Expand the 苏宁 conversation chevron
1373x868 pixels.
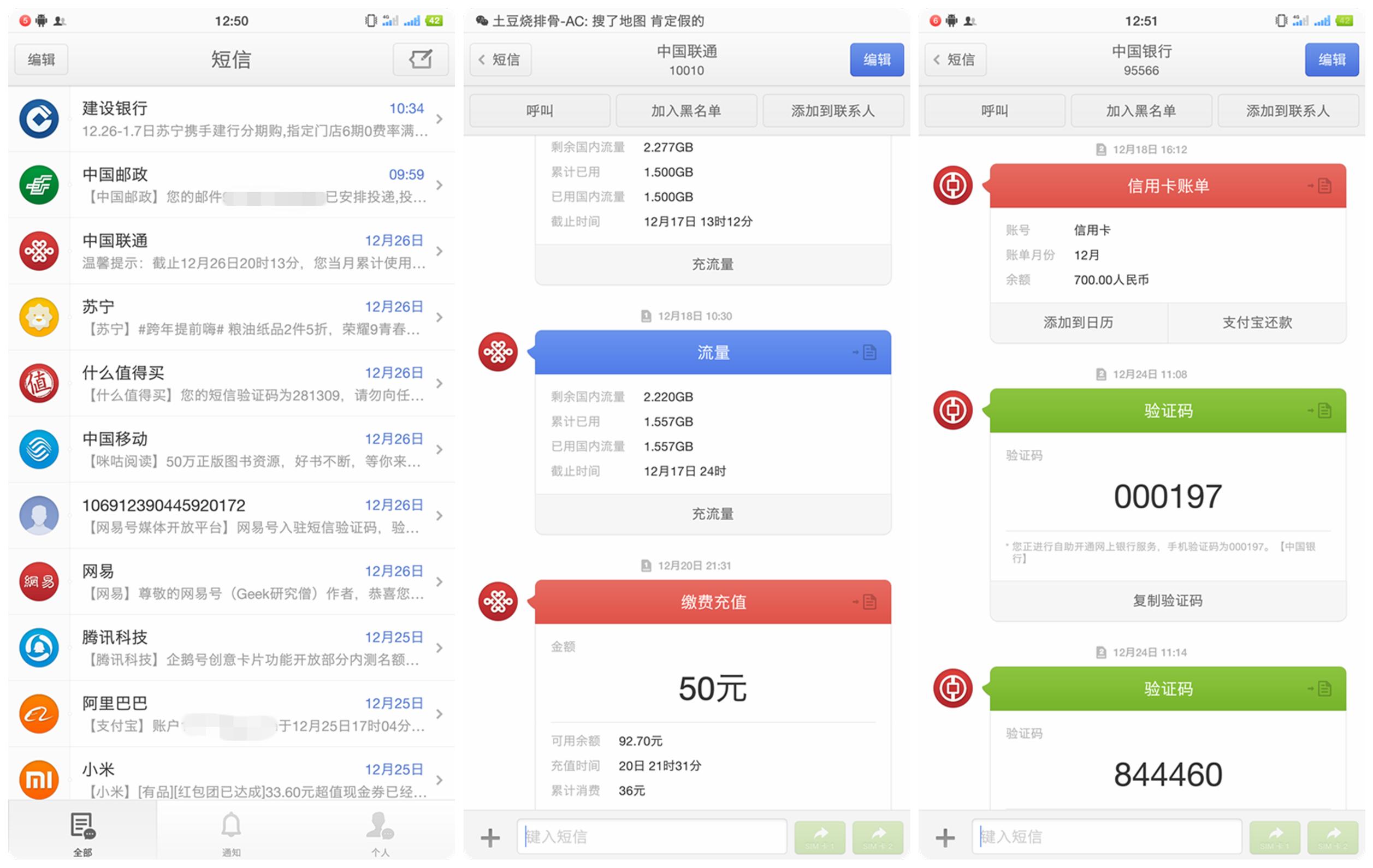coord(439,318)
